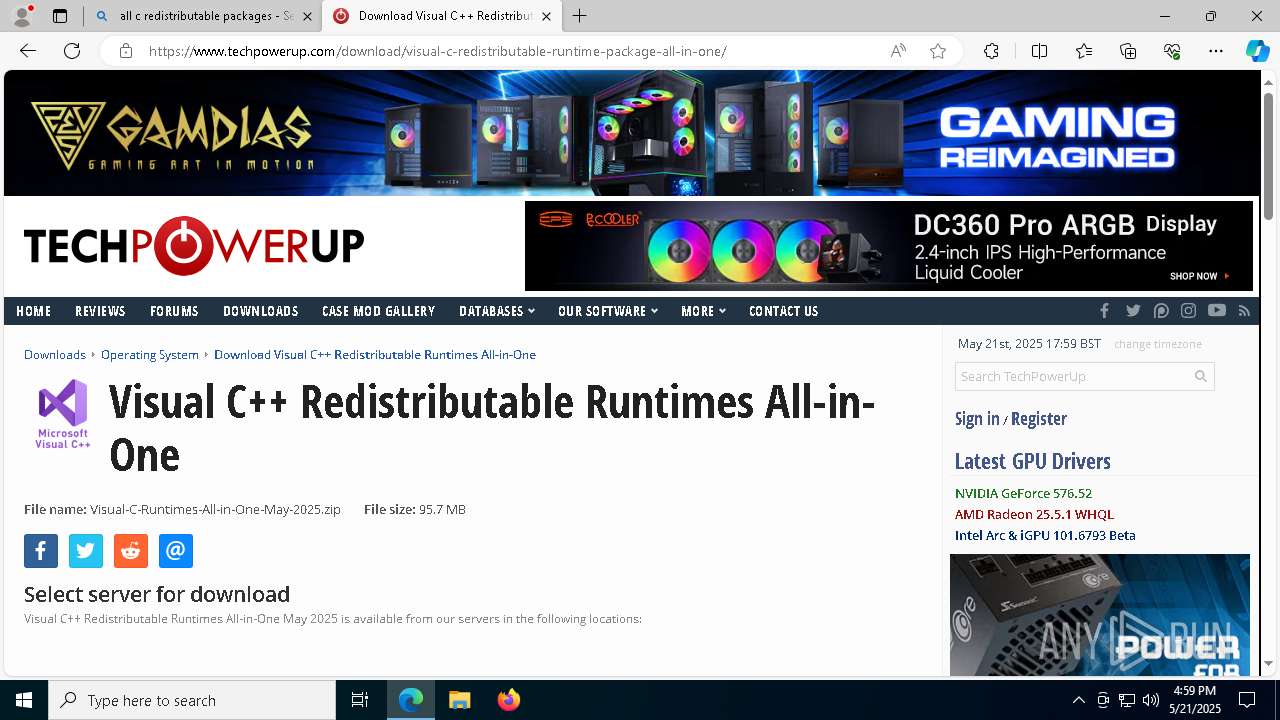Screen dimensions: 1280x720
Task: Add this page to favorites star
Action: click(938, 51)
